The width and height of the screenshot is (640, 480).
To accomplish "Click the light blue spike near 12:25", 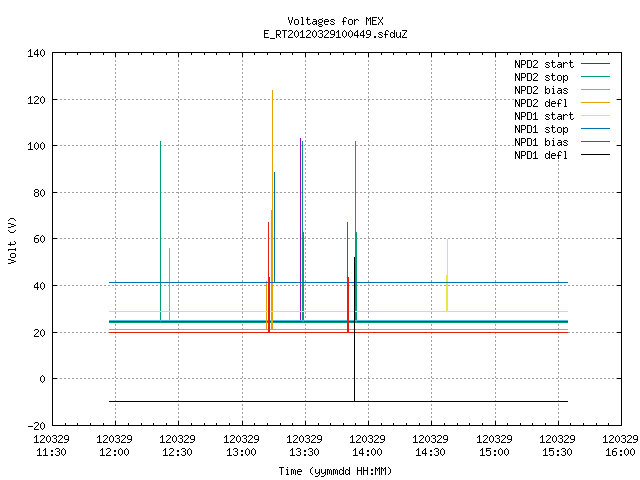I will [169, 284].
